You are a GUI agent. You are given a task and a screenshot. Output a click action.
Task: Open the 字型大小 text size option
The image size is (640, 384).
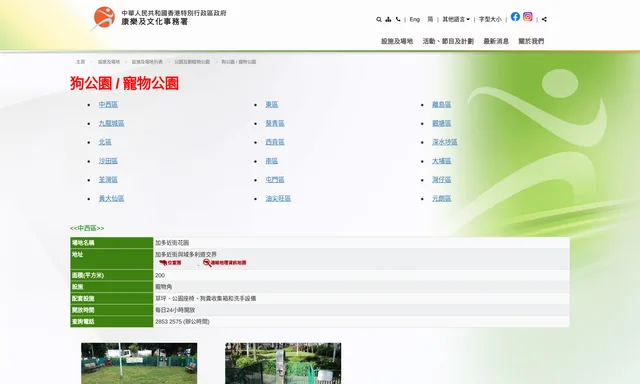tap(490, 19)
